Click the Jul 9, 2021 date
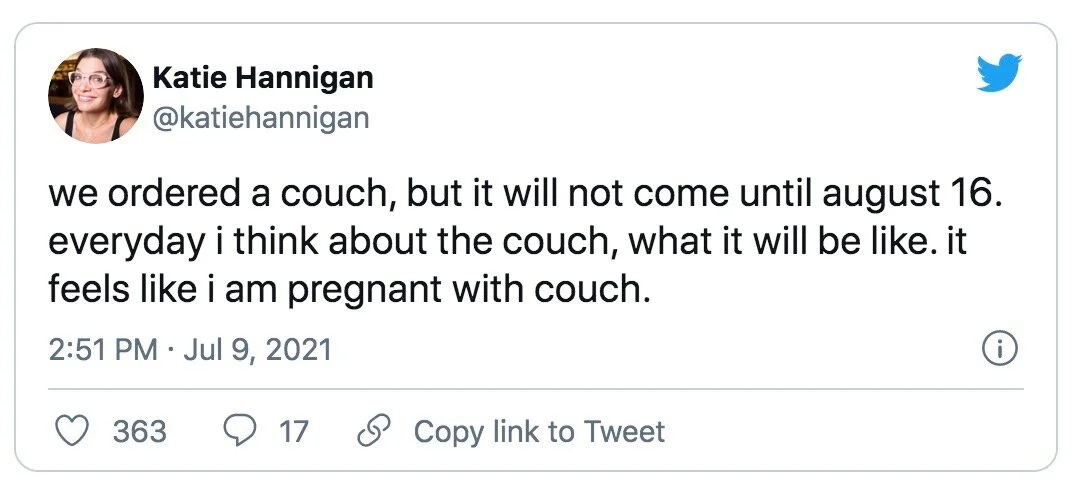This screenshot has height=499, width=1080. pos(258,350)
